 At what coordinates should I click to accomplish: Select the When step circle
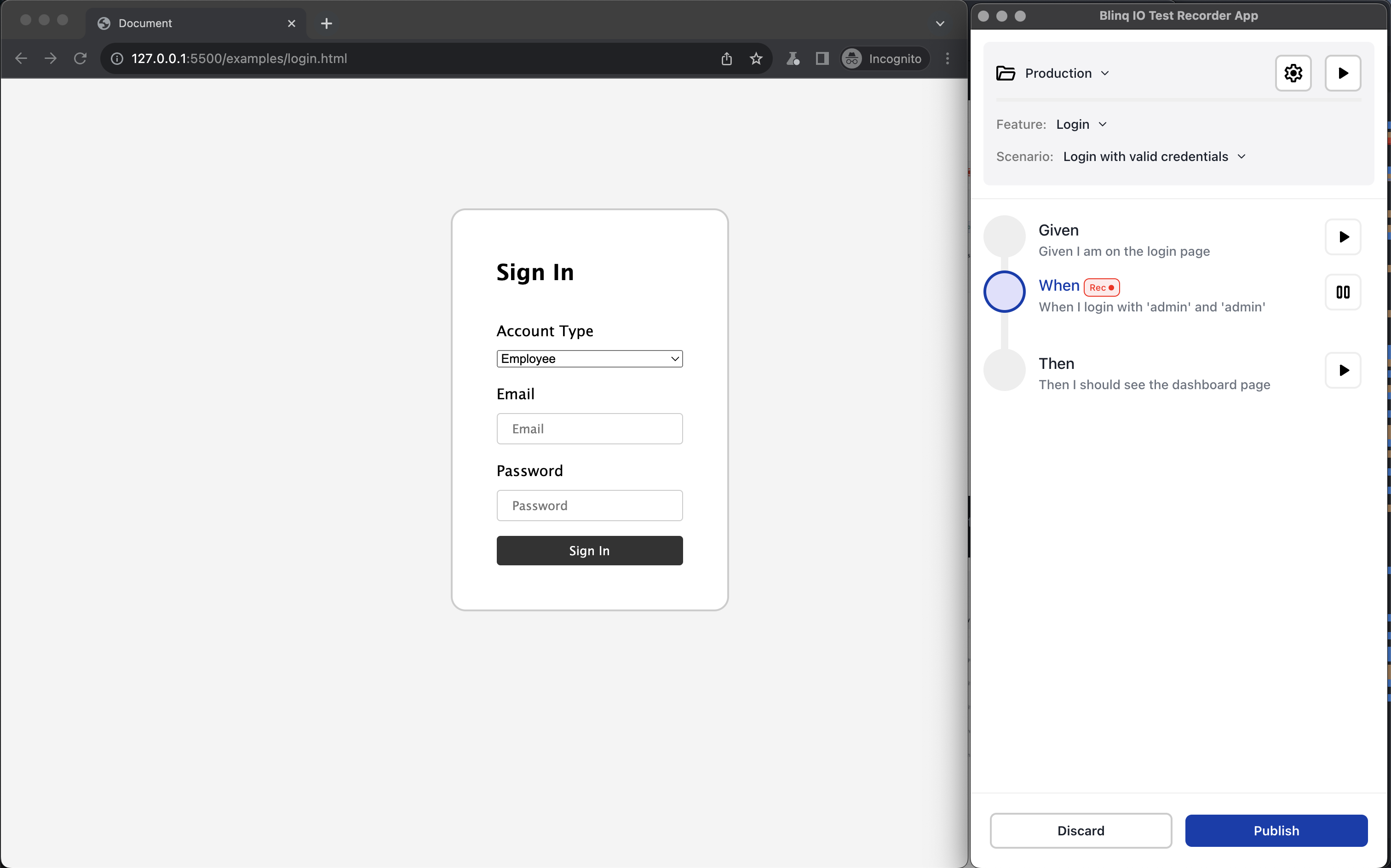1004,292
